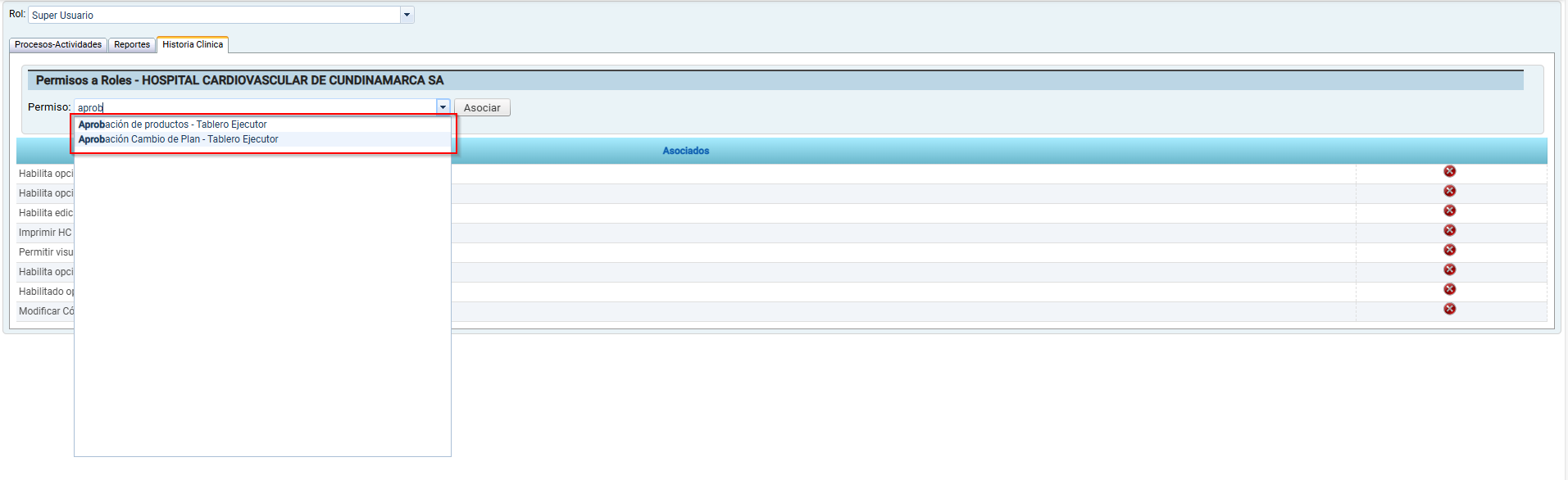Screen dimensions: 1568x480
Task: Remove the 'Habilitado' permission entry
Action: click(1449, 289)
